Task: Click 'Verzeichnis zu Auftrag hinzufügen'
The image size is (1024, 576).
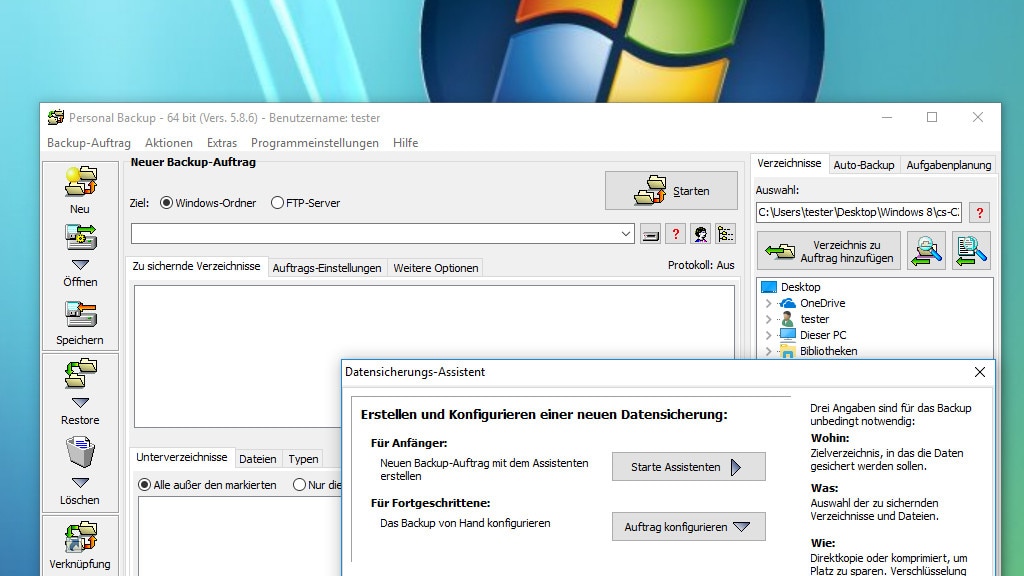Action: [828, 251]
